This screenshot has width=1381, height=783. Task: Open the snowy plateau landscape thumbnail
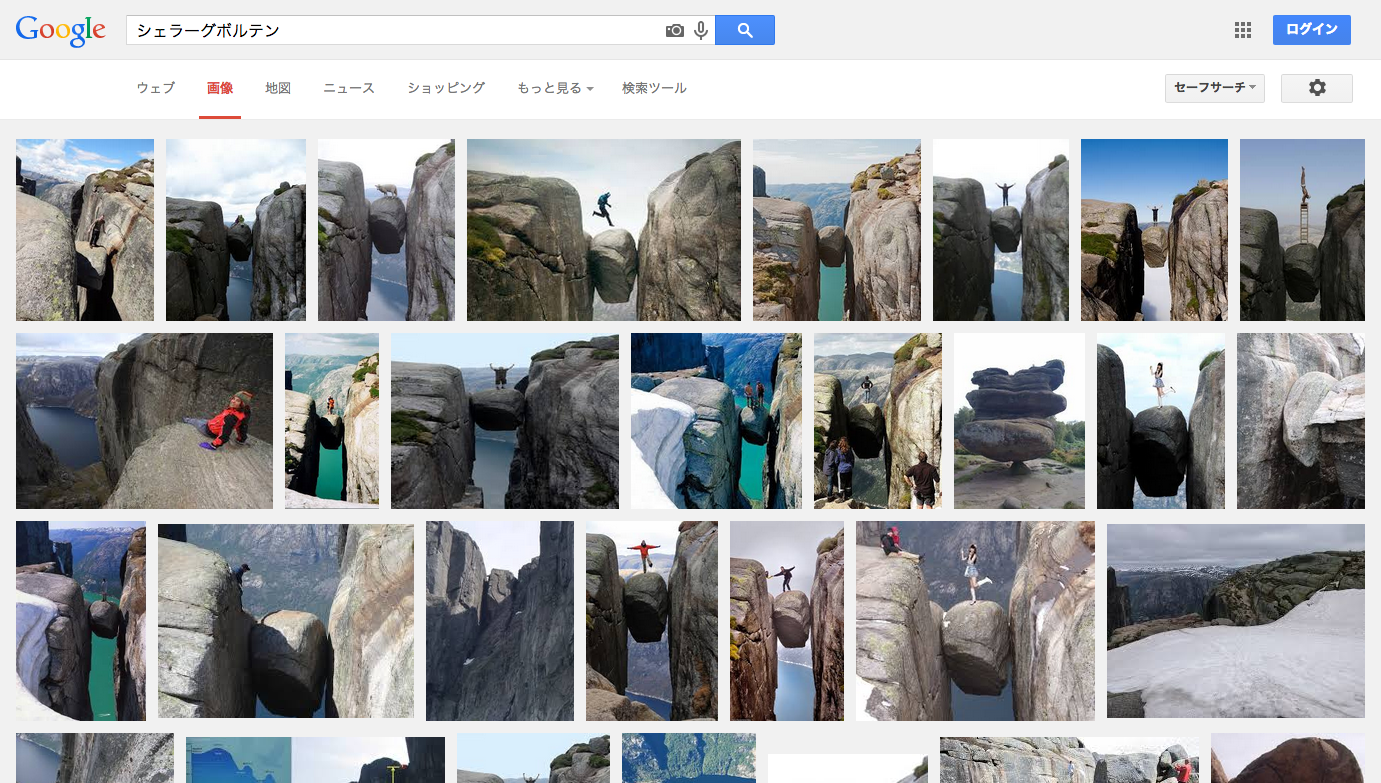point(1235,620)
